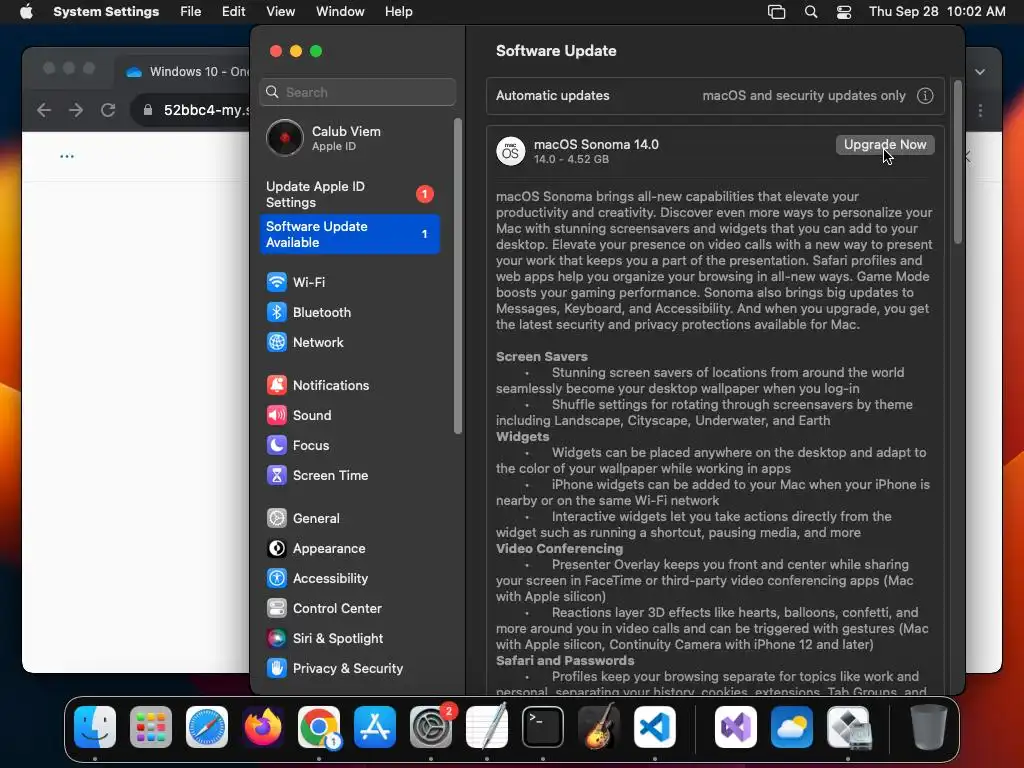This screenshot has height=768, width=1024.
Task: Click the Settings search field
Action: point(357,92)
